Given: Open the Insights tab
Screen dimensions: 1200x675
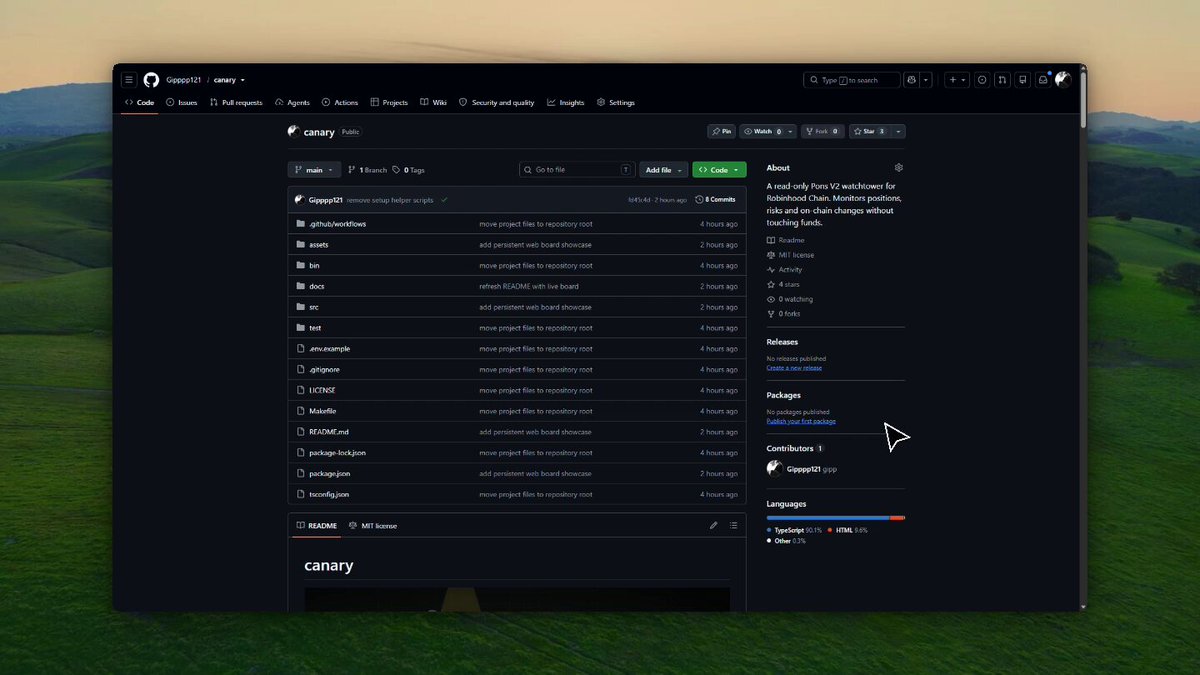Looking at the screenshot, I should [566, 102].
